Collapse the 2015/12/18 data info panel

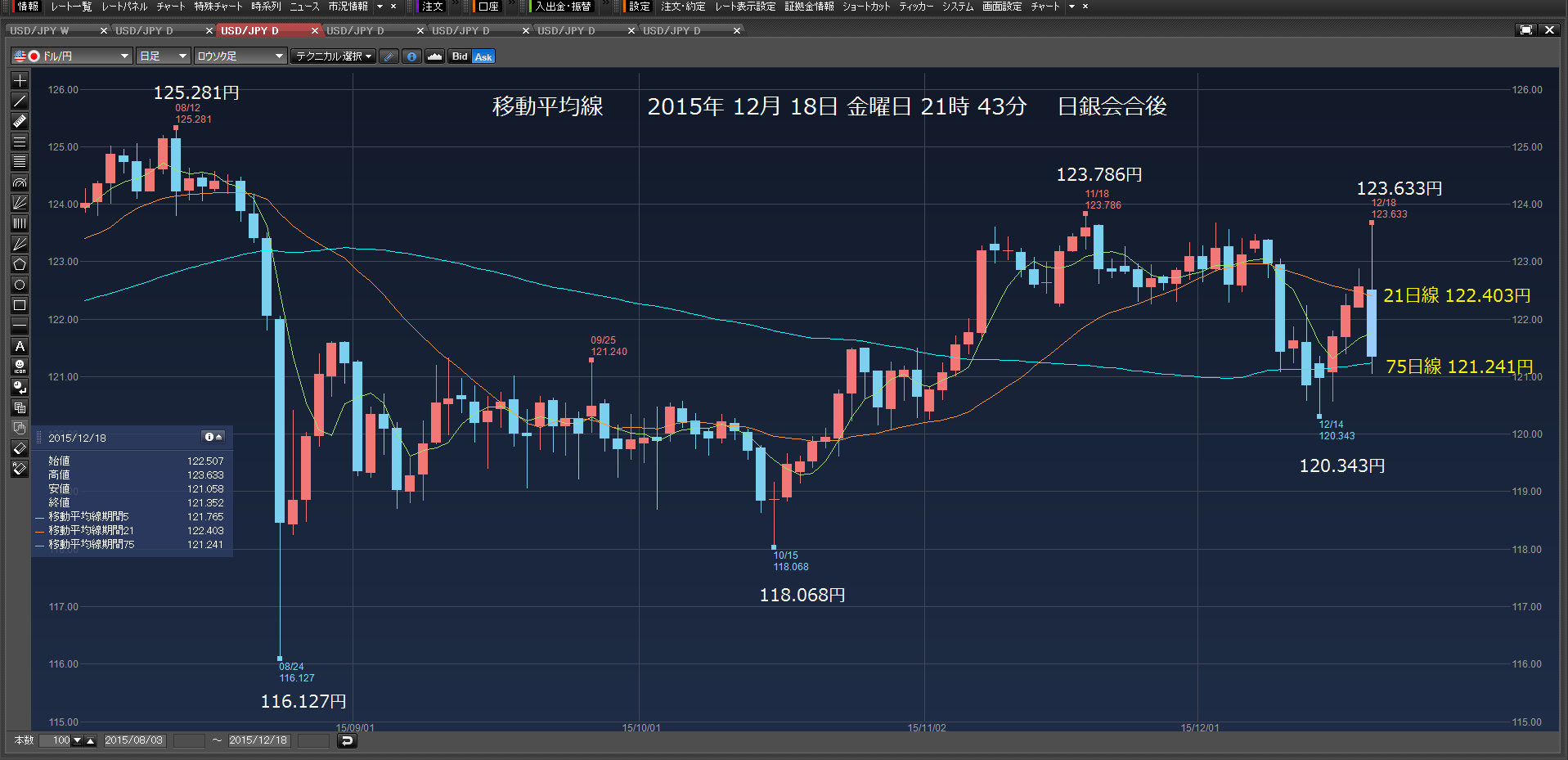point(213,437)
